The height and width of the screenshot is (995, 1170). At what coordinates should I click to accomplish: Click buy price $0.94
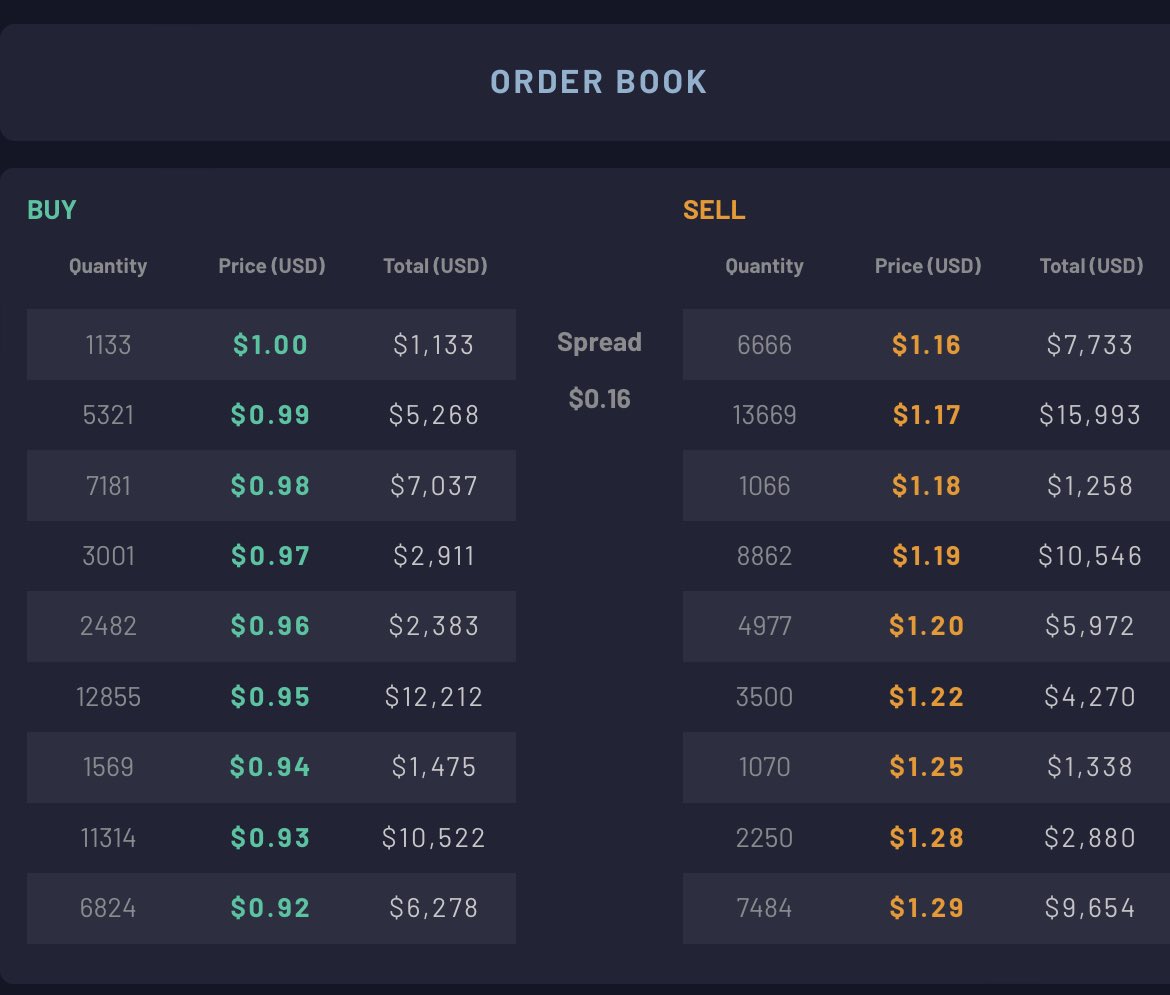point(270,767)
